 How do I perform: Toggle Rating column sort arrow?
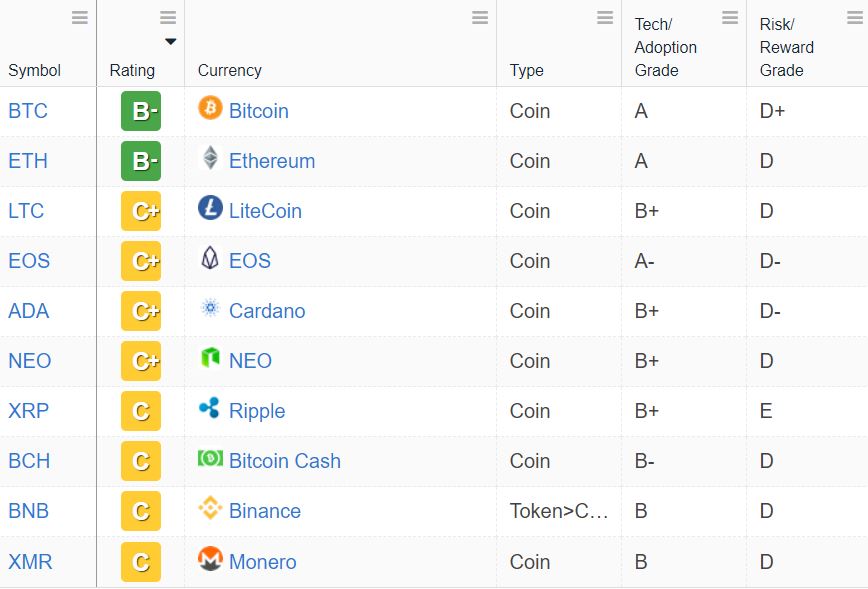tap(170, 42)
